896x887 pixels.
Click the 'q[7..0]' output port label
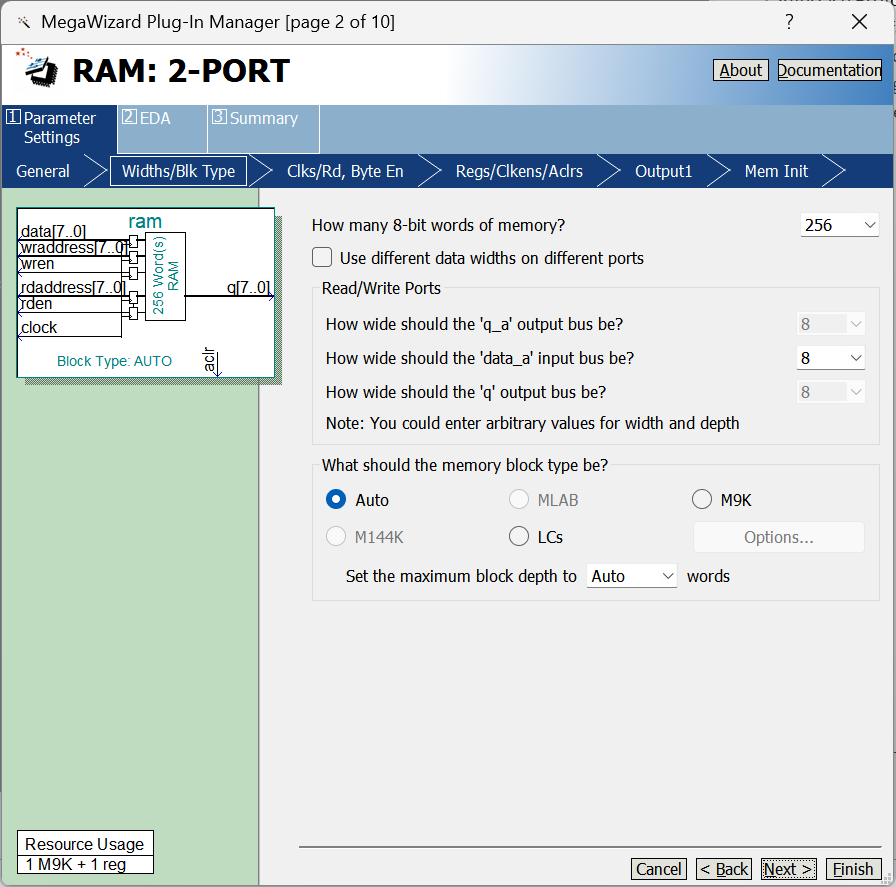248,286
